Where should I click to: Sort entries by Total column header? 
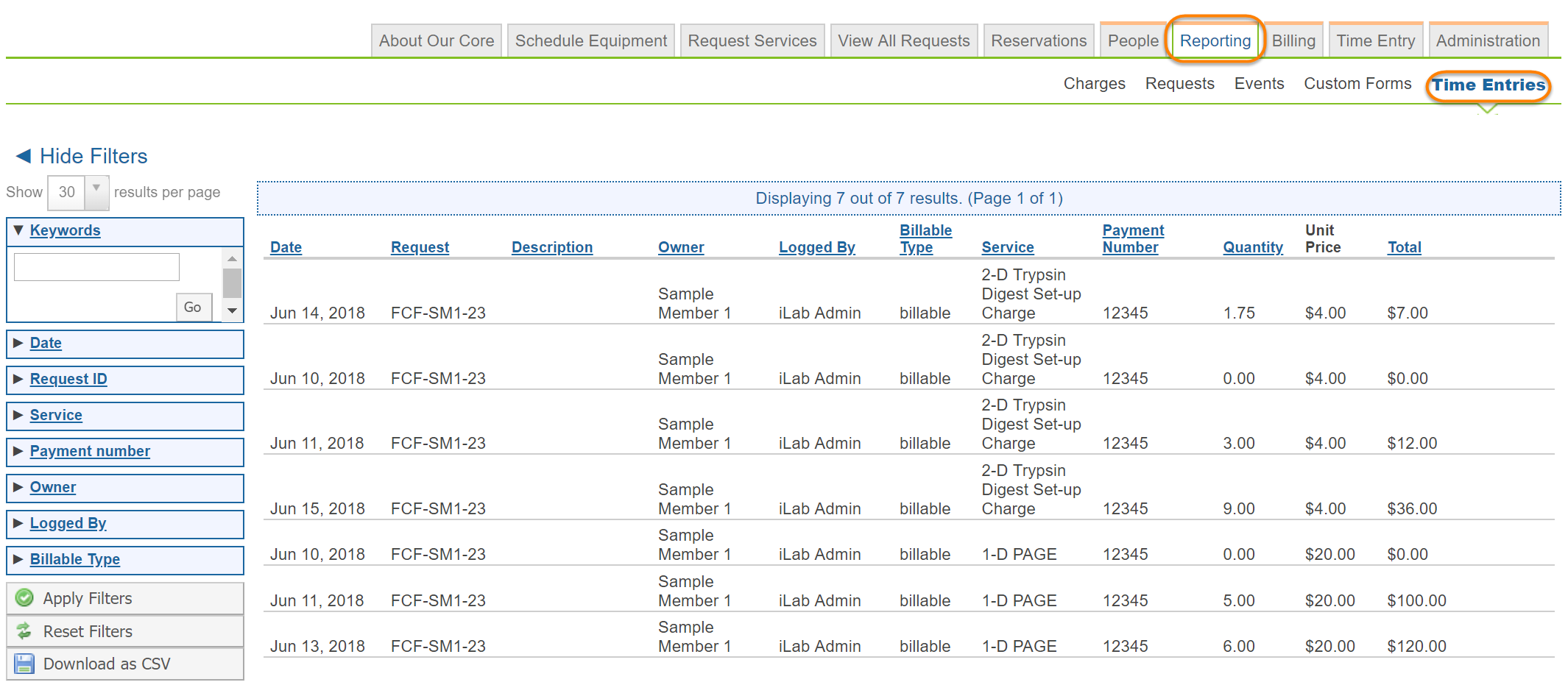point(1404,247)
